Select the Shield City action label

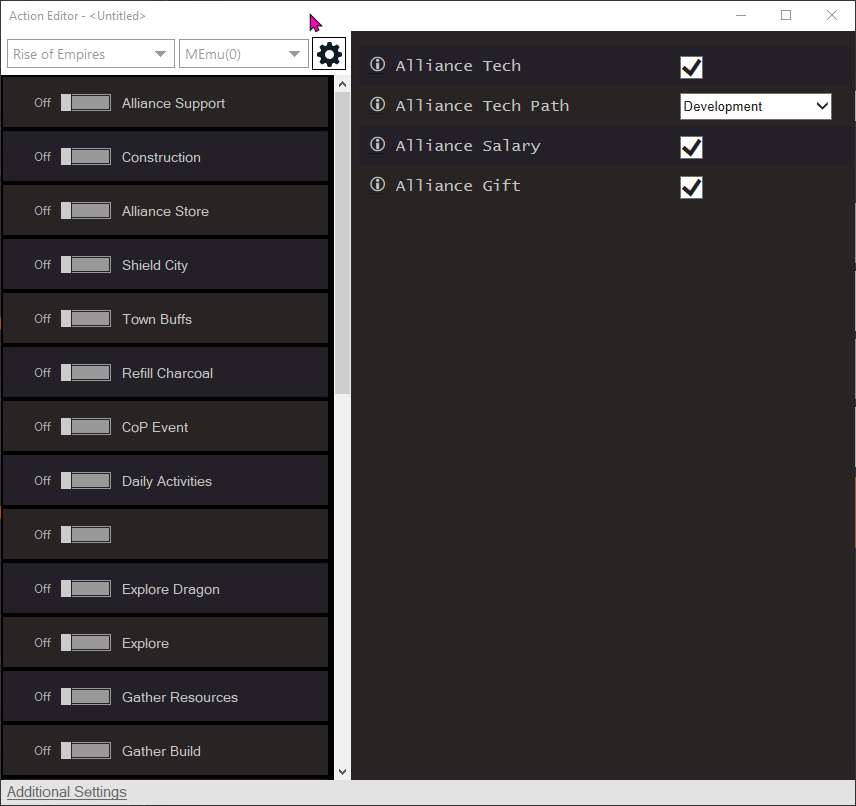(154, 265)
